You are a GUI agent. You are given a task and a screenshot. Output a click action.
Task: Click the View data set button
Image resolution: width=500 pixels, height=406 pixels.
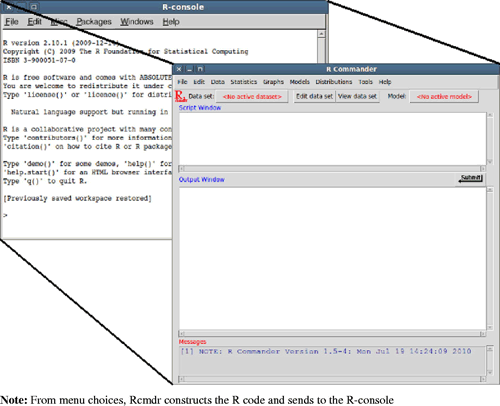coord(357,96)
